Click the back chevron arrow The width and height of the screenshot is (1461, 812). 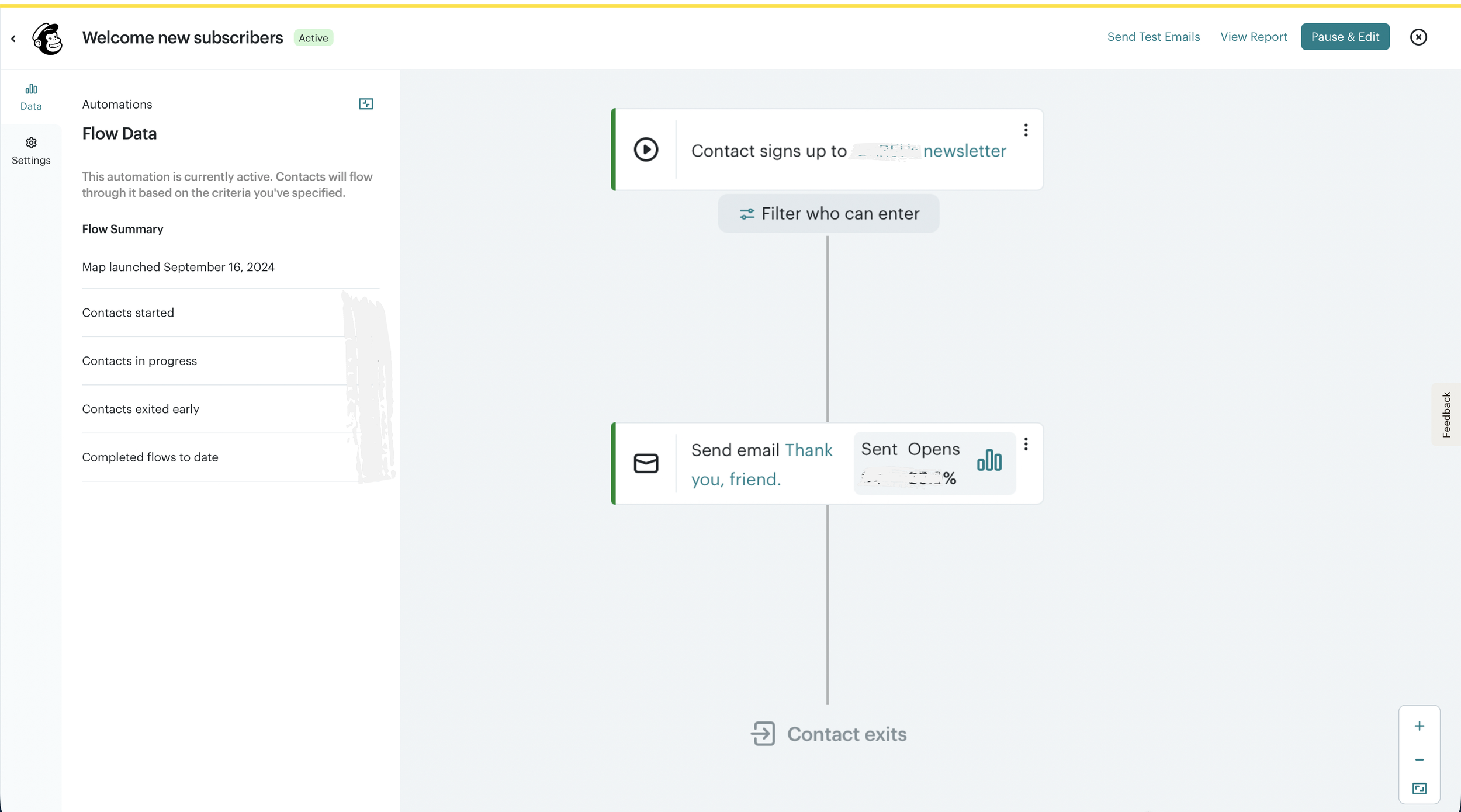coord(13,39)
